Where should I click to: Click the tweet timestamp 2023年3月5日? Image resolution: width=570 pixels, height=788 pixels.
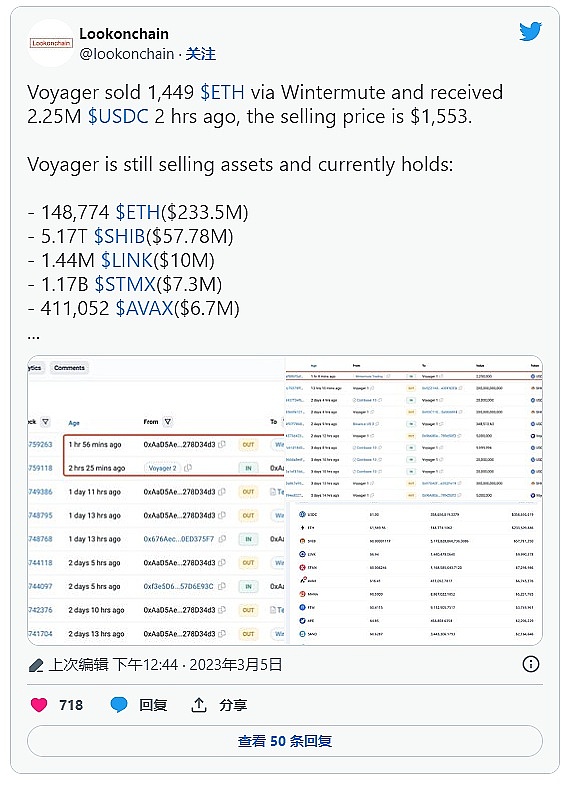click(235, 665)
